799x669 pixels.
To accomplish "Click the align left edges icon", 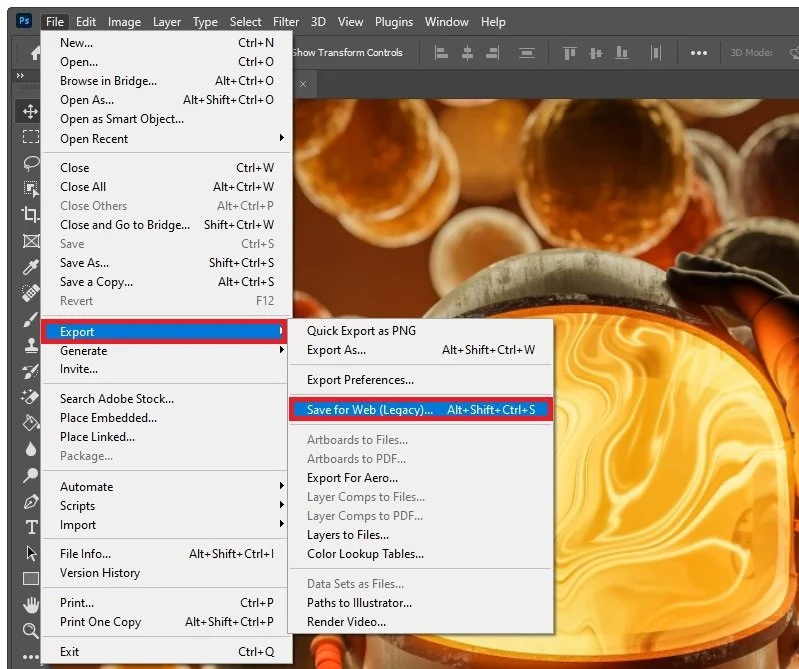I will pos(441,52).
